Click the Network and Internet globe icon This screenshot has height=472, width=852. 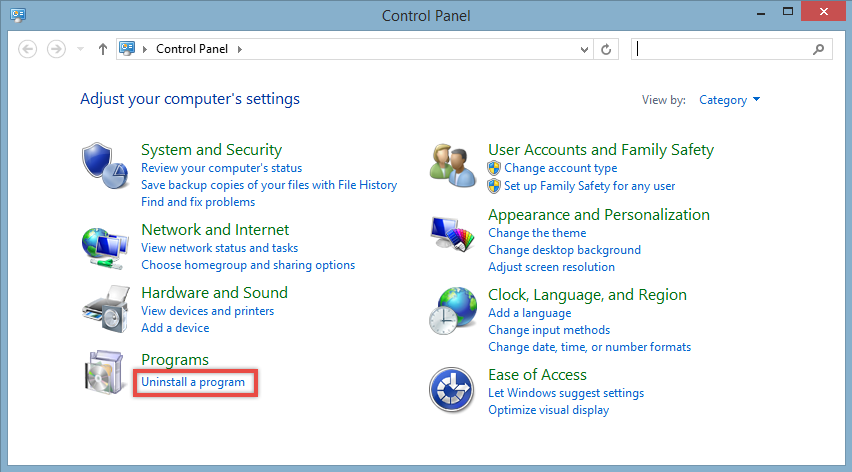click(105, 245)
